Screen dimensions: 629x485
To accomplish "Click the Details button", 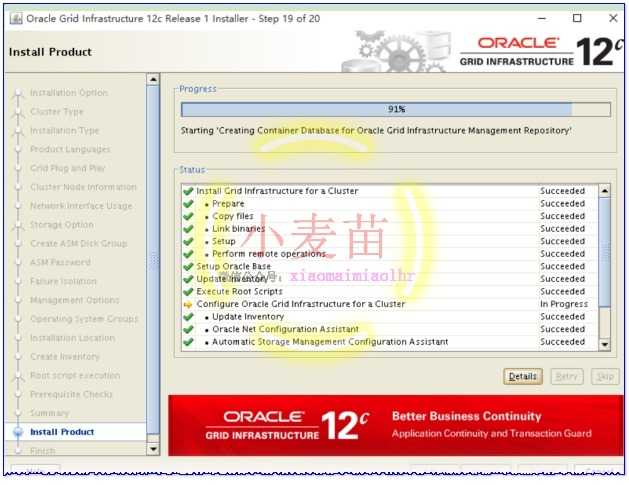I will (x=523, y=376).
